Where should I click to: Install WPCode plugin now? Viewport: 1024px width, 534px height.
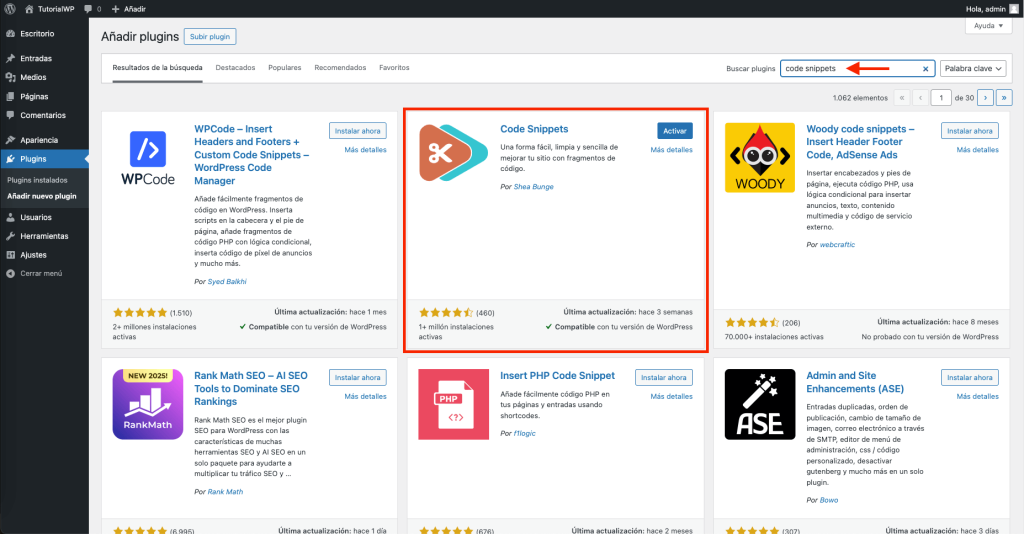(357, 131)
